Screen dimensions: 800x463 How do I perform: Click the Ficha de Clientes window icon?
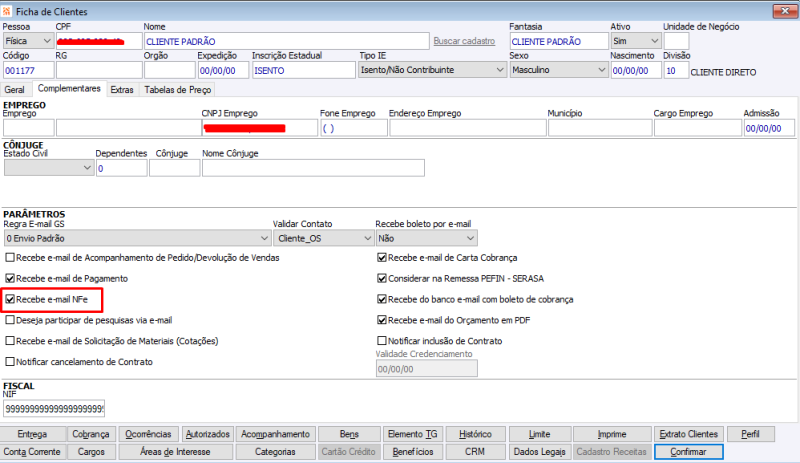point(7,11)
